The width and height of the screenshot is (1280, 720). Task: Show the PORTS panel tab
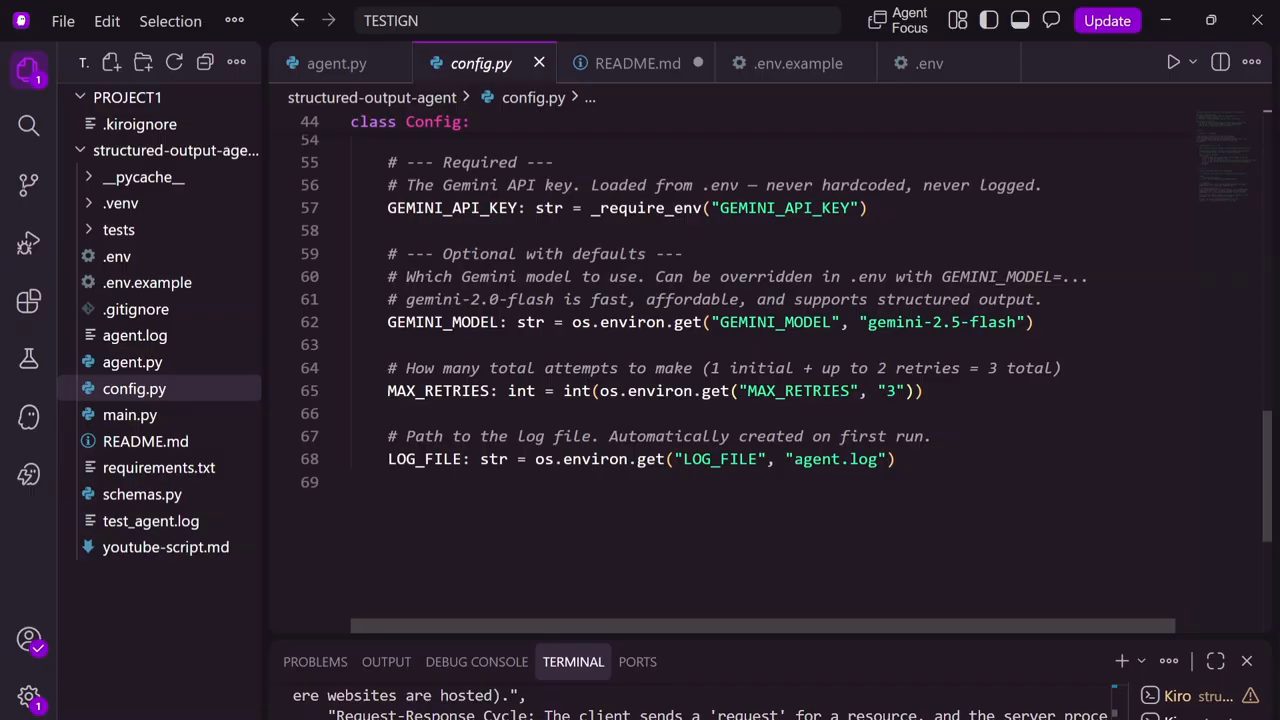coord(637,662)
